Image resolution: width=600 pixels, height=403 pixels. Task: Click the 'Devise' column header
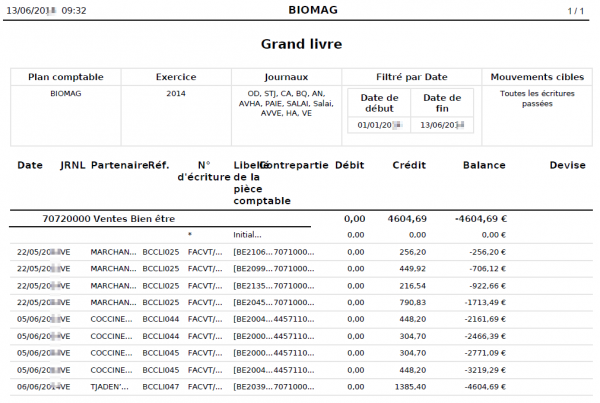click(567, 165)
